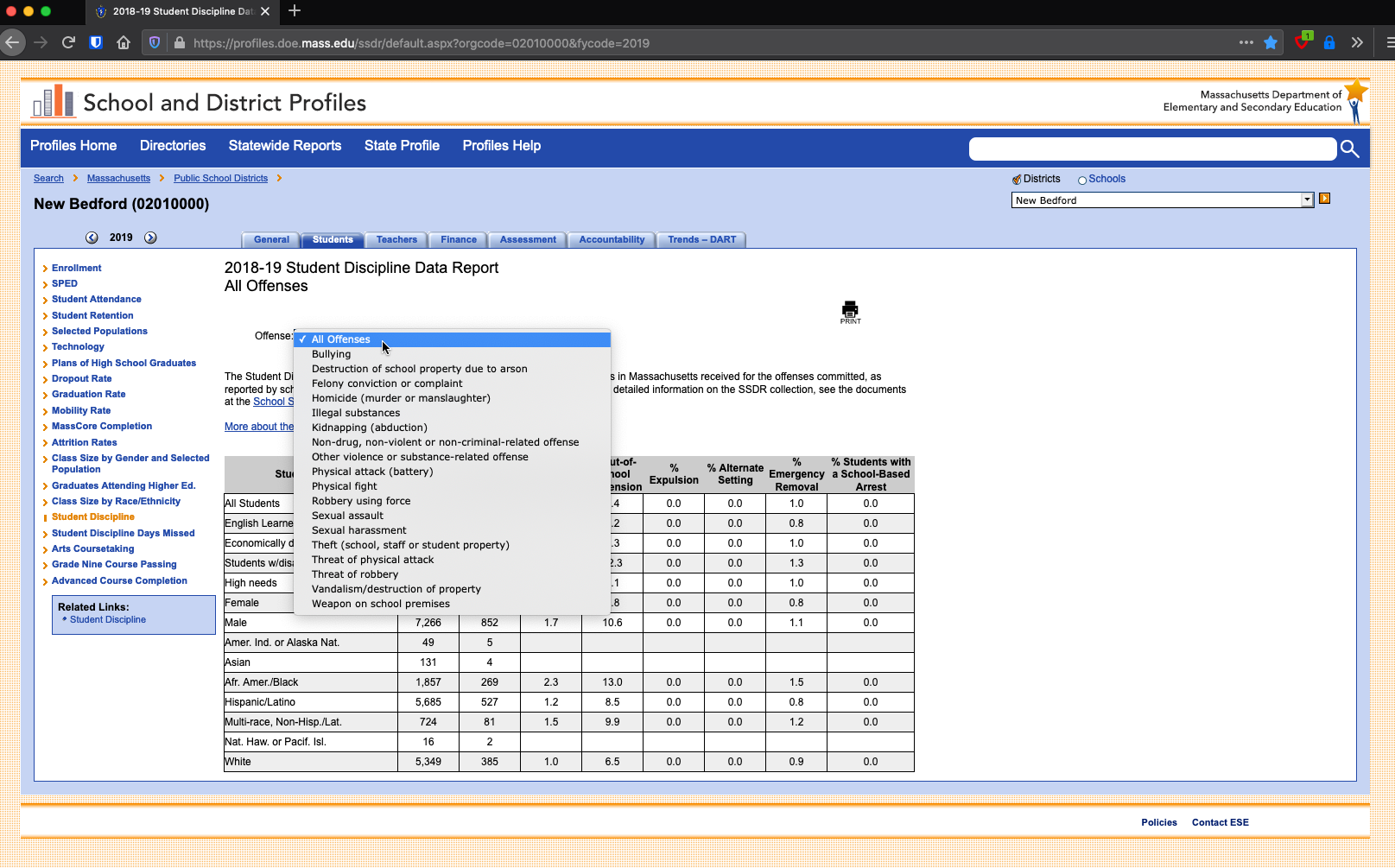The image size is (1395, 868).
Task: Click orange go button beside district dropdown
Action: click(1324, 199)
